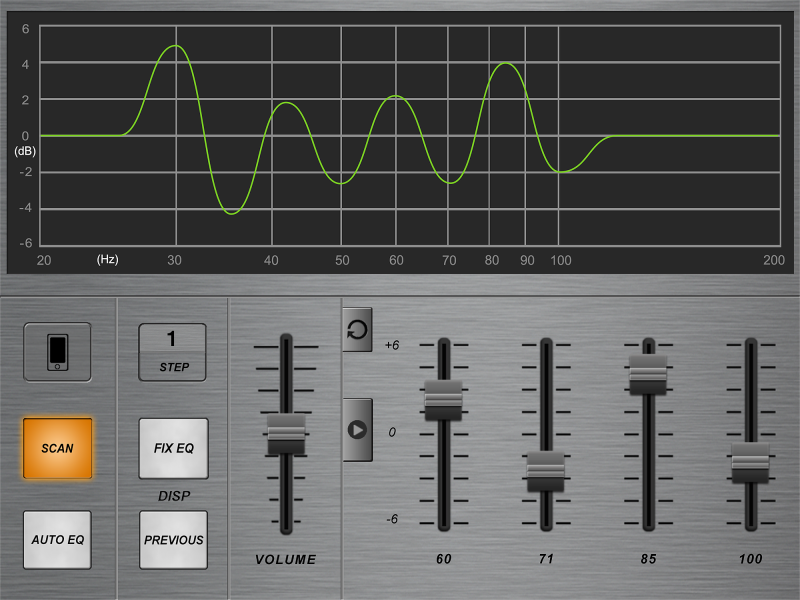Image resolution: width=800 pixels, height=600 pixels.
Task: Click the phone device icon button
Action: coord(57,352)
